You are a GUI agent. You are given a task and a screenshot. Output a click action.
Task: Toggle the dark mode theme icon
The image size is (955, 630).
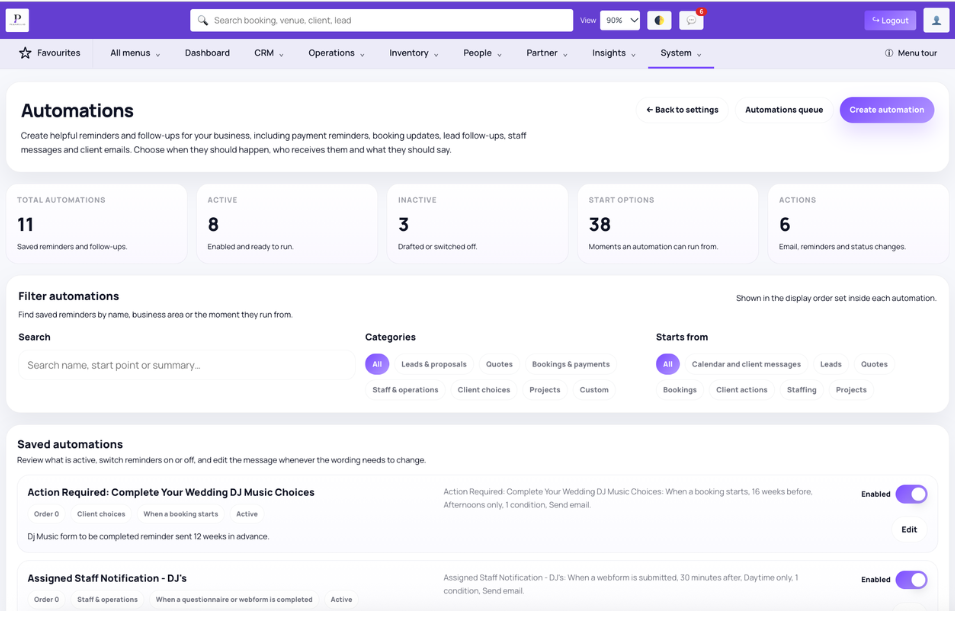click(659, 20)
